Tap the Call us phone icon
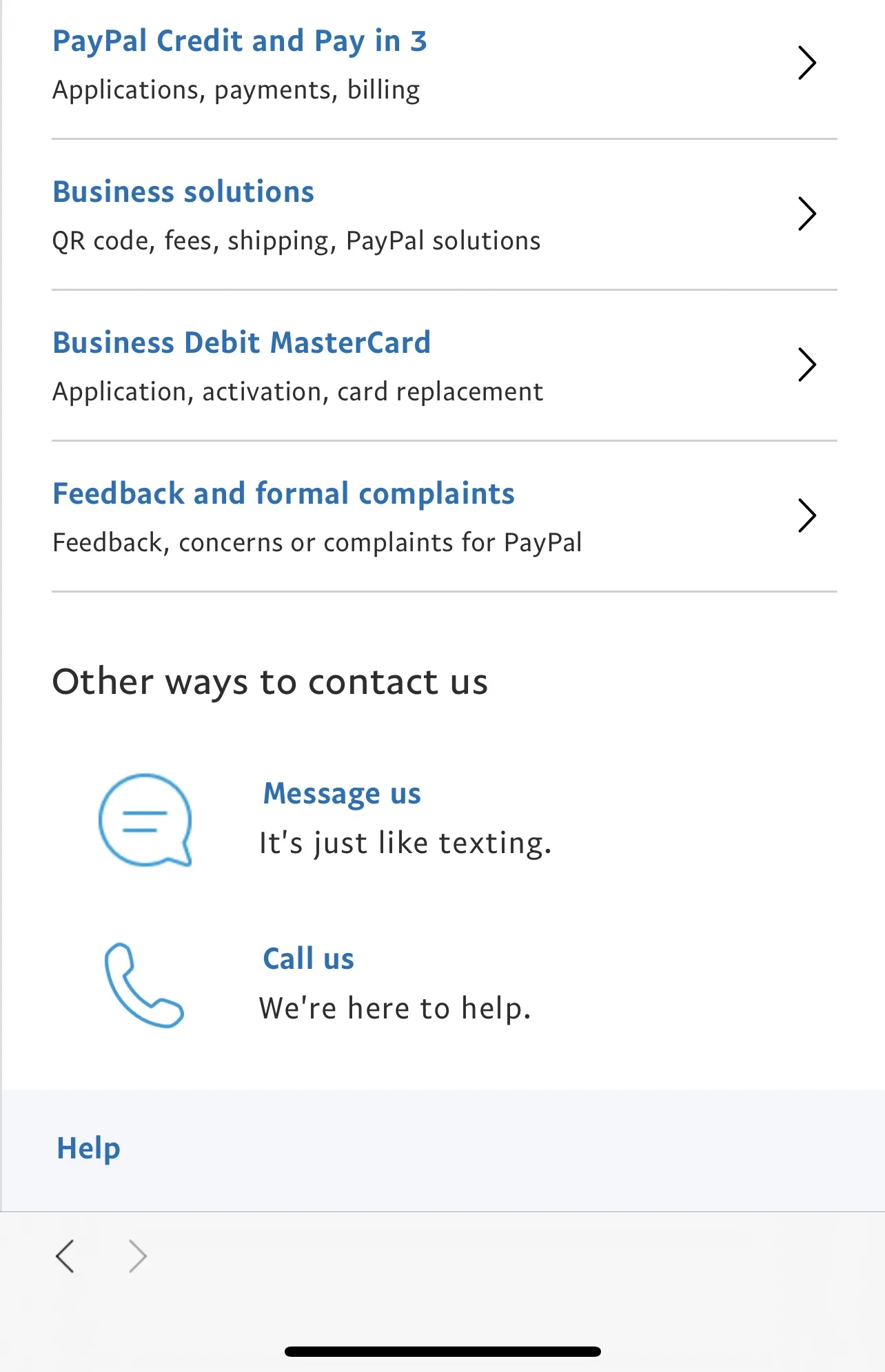 tap(144, 985)
